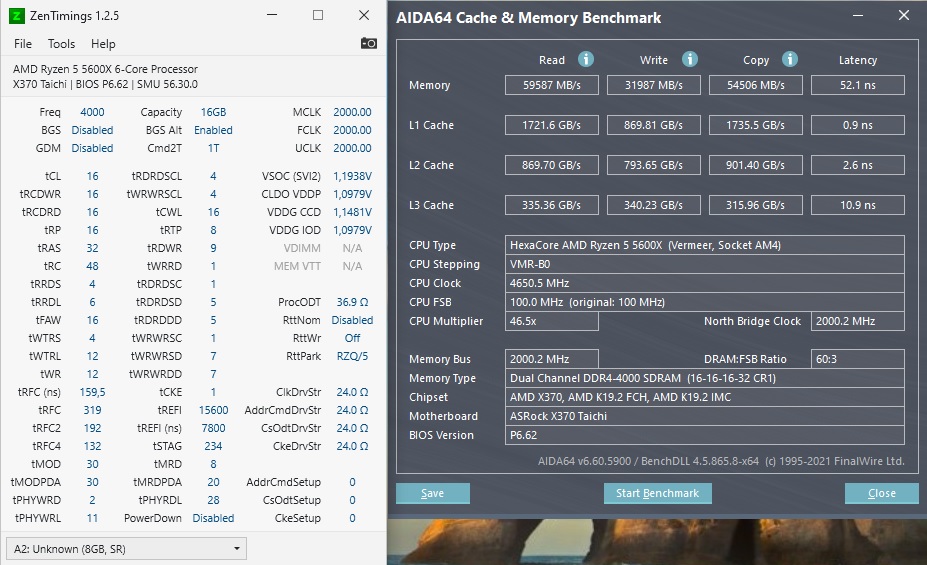This screenshot has height=565, width=927.
Task: Open the Tools menu in ZenTimings
Action: tap(61, 44)
